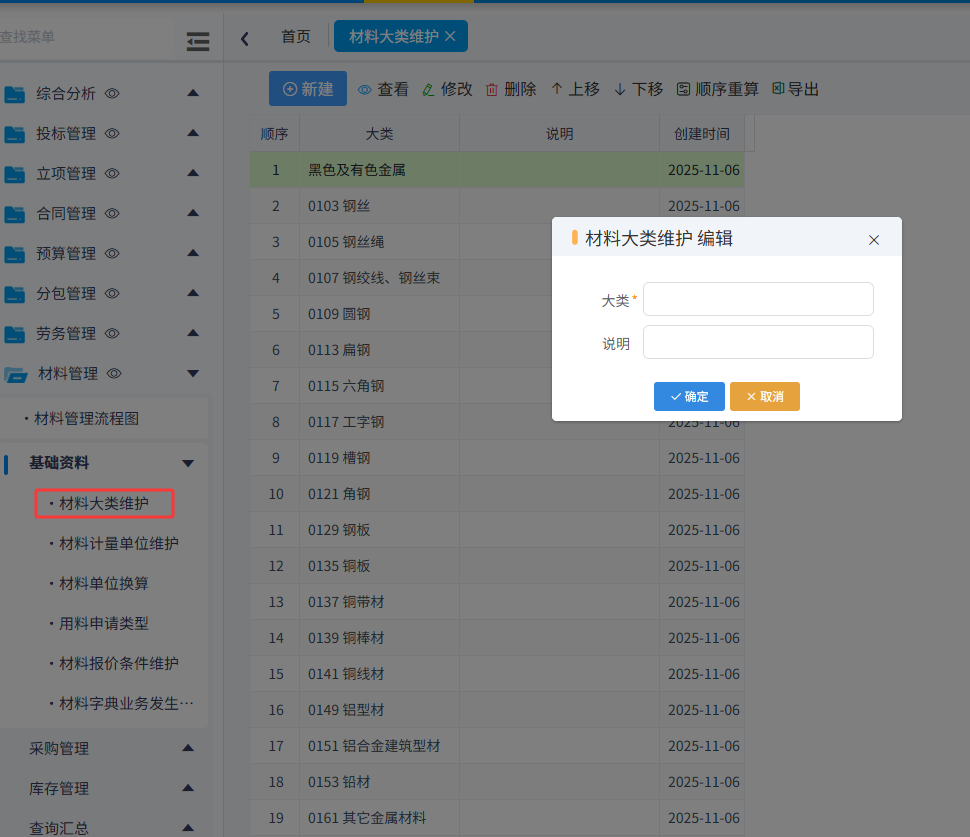Expand 综合分析 with its arrow
This screenshot has width=970, height=837.
193,93
